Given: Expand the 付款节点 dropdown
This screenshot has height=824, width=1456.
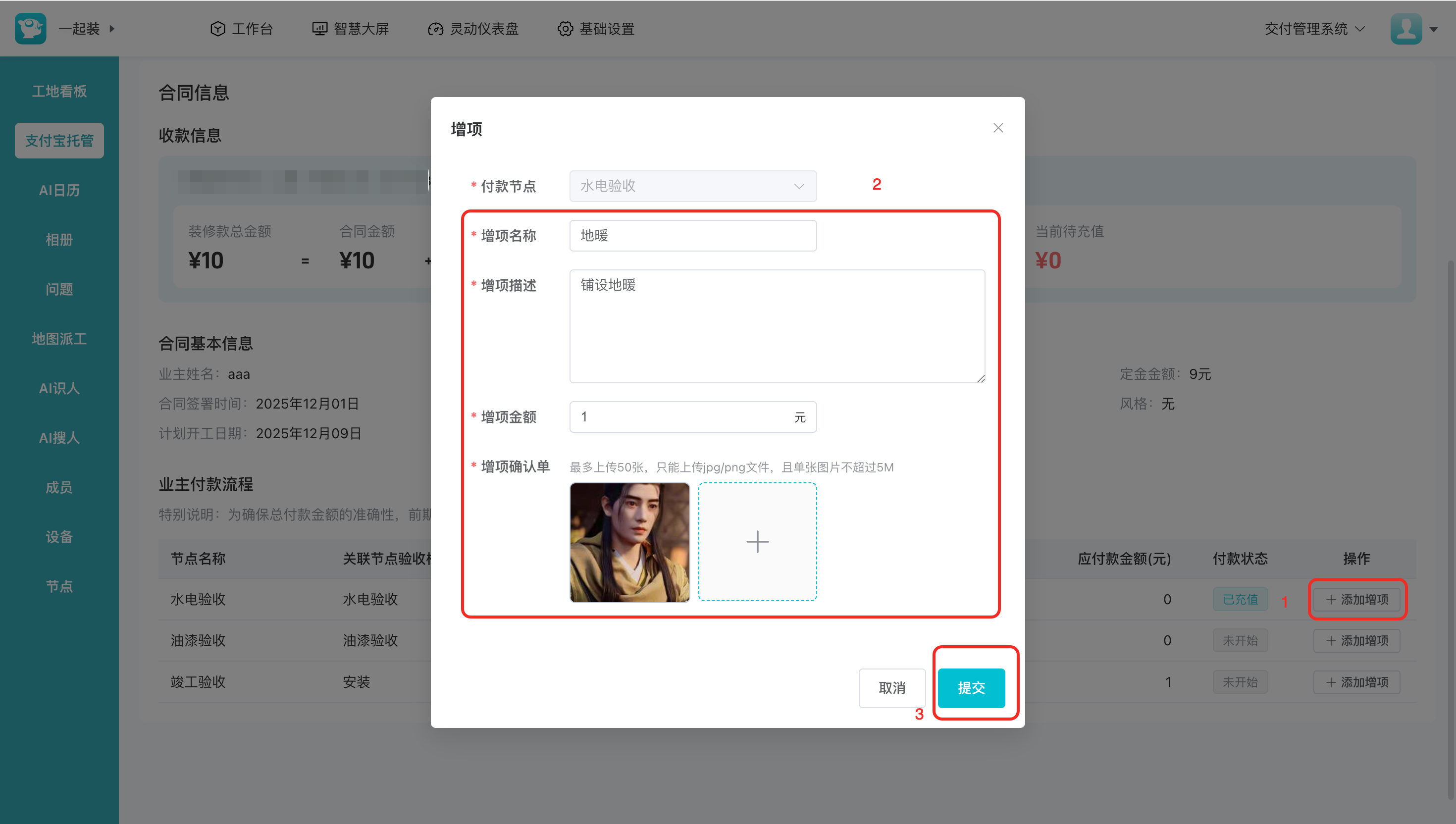Looking at the screenshot, I should pos(693,186).
